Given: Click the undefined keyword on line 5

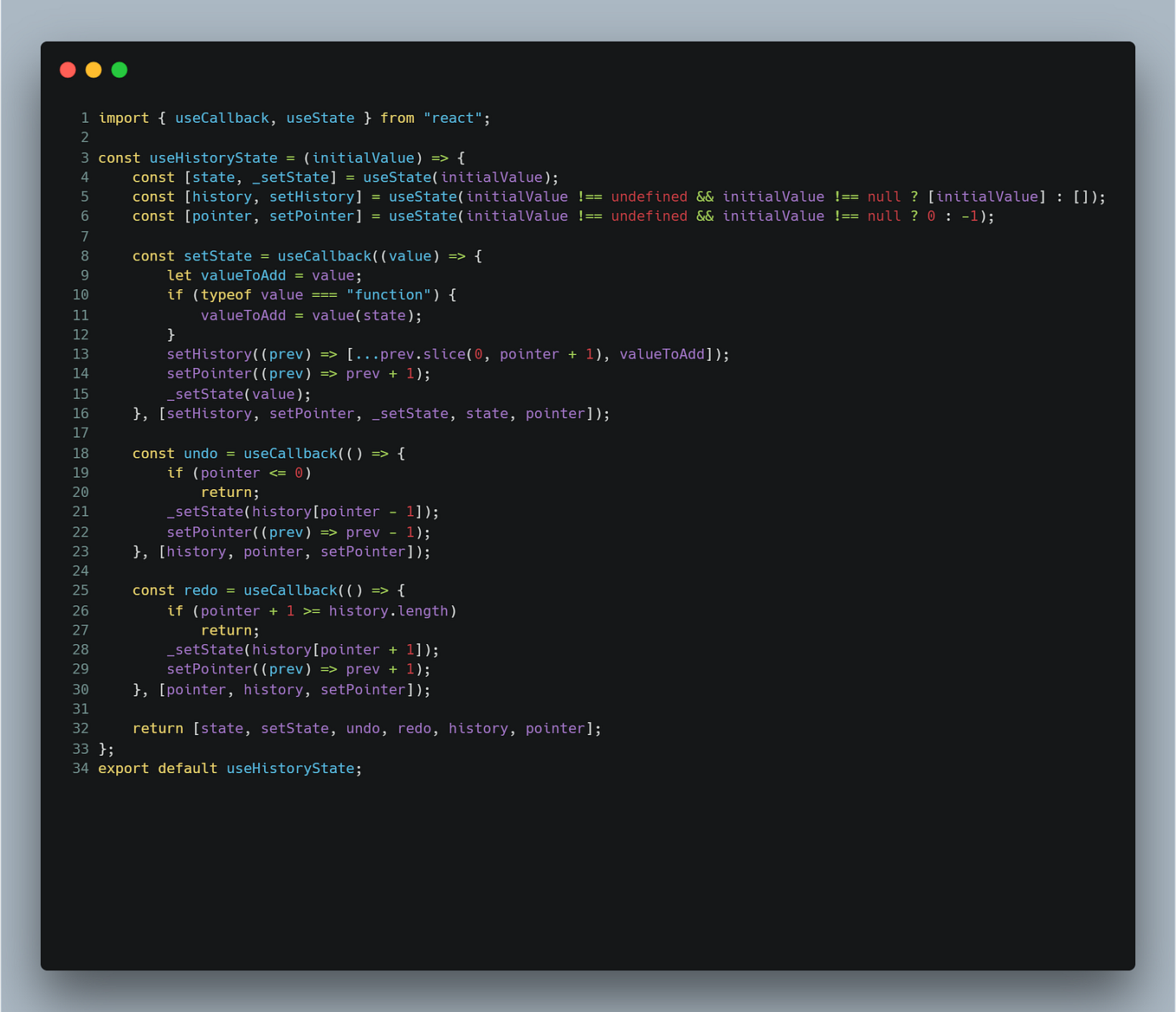Looking at the screenshot, I should coord(649,197).
